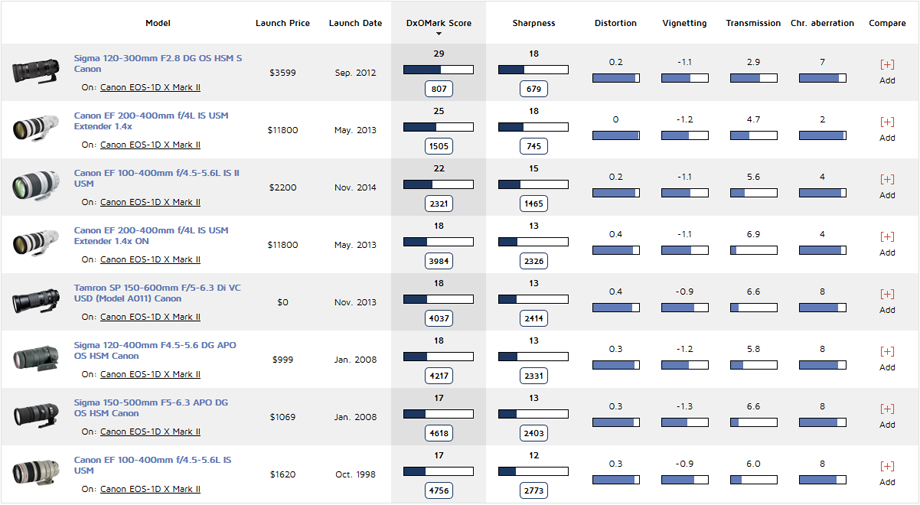
Task: Open Canon EF 200-400mm f/4L Extender 1.4x link
Action: [x=151, y=121]
